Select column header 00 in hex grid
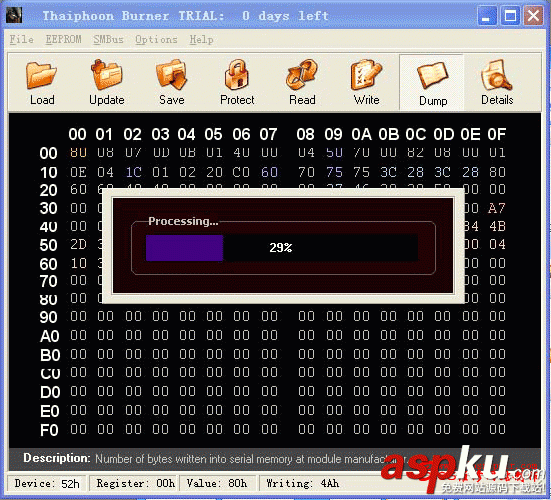This screenshot has width=551, height=500. 77,134
